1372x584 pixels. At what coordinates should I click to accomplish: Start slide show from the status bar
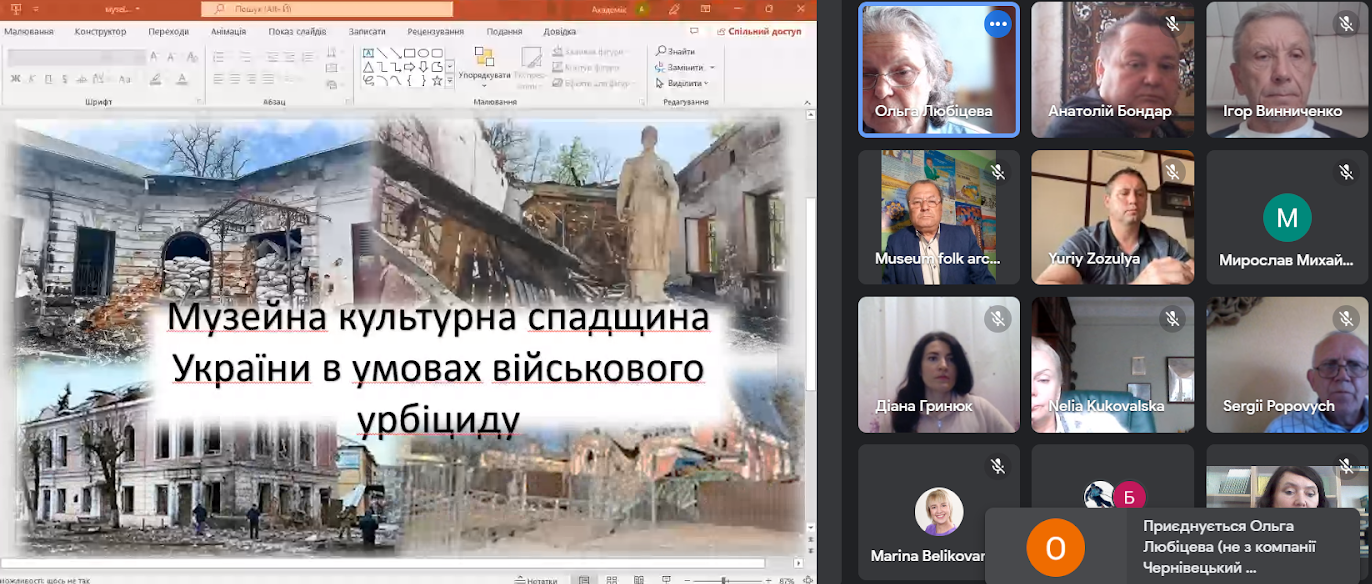click(x=666, y=579)
